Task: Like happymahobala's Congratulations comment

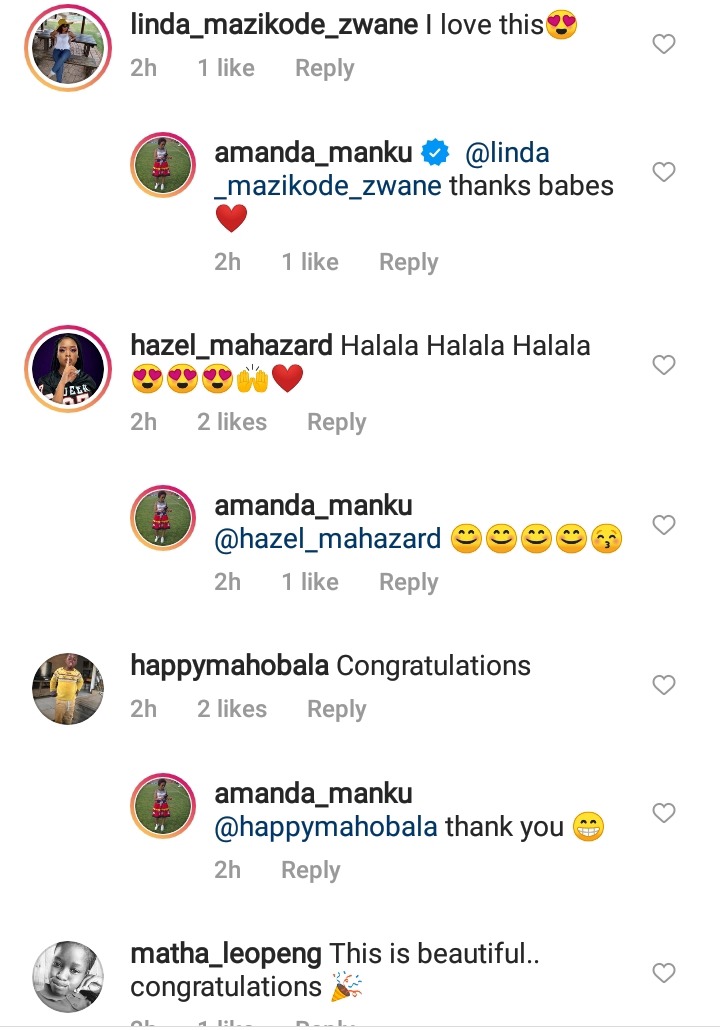Action: 664,685
